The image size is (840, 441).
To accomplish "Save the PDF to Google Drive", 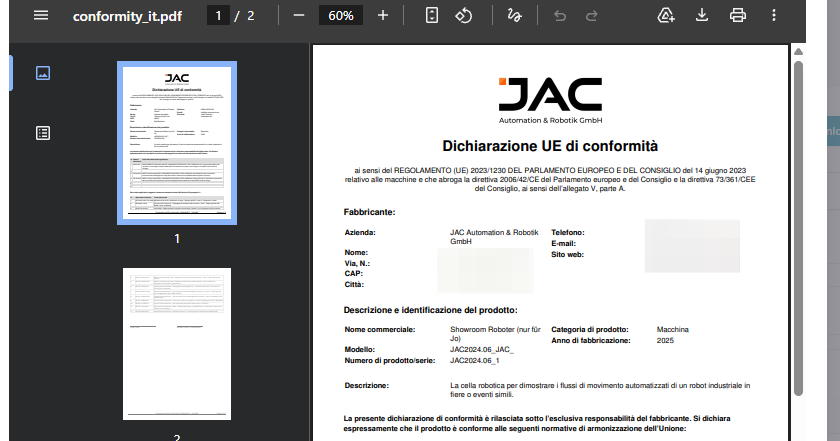I will [666, 16].
